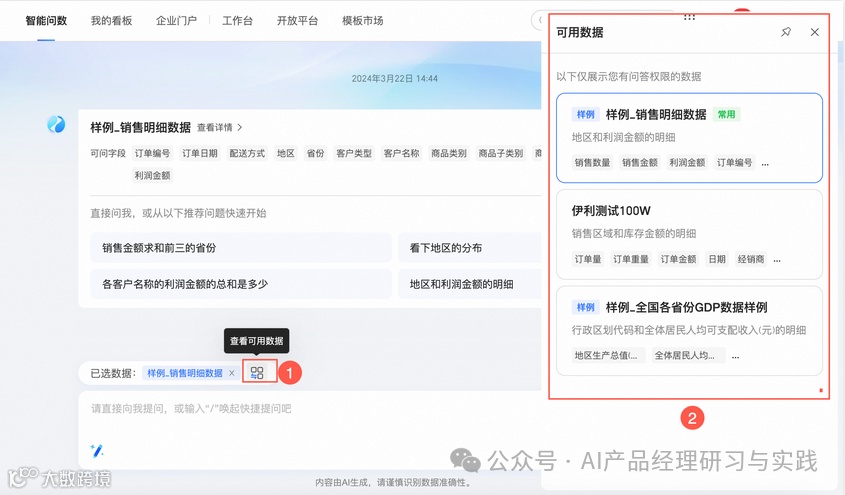
Task: Click 商品子类别 field tag
Action: [501, 154]
